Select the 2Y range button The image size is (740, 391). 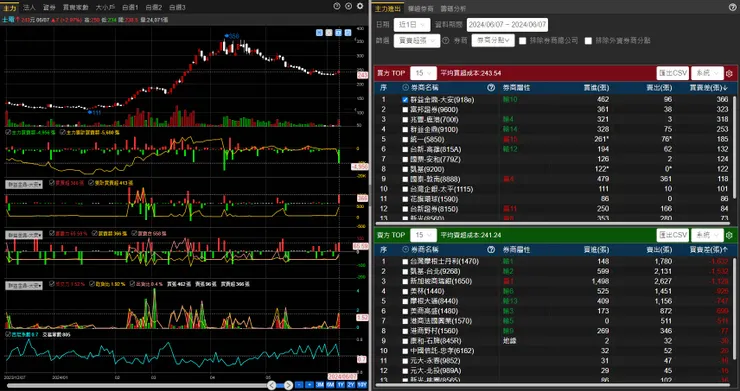351,385
